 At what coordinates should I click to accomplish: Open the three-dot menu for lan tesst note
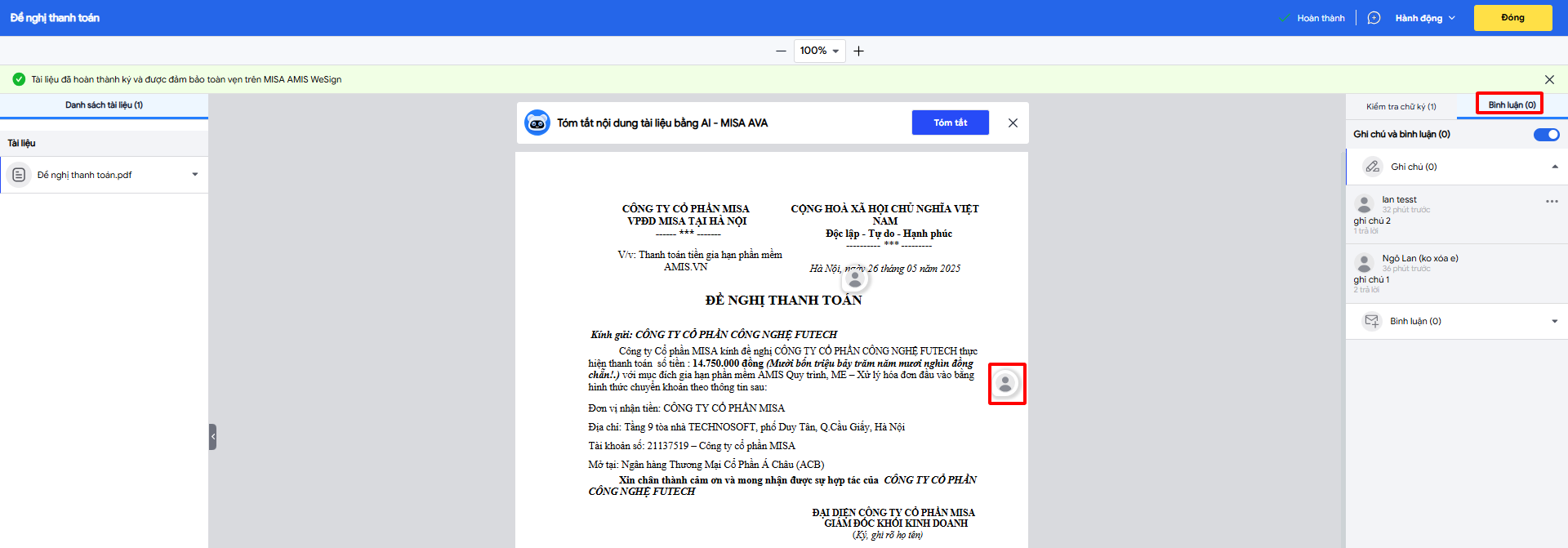point(1552,201)
